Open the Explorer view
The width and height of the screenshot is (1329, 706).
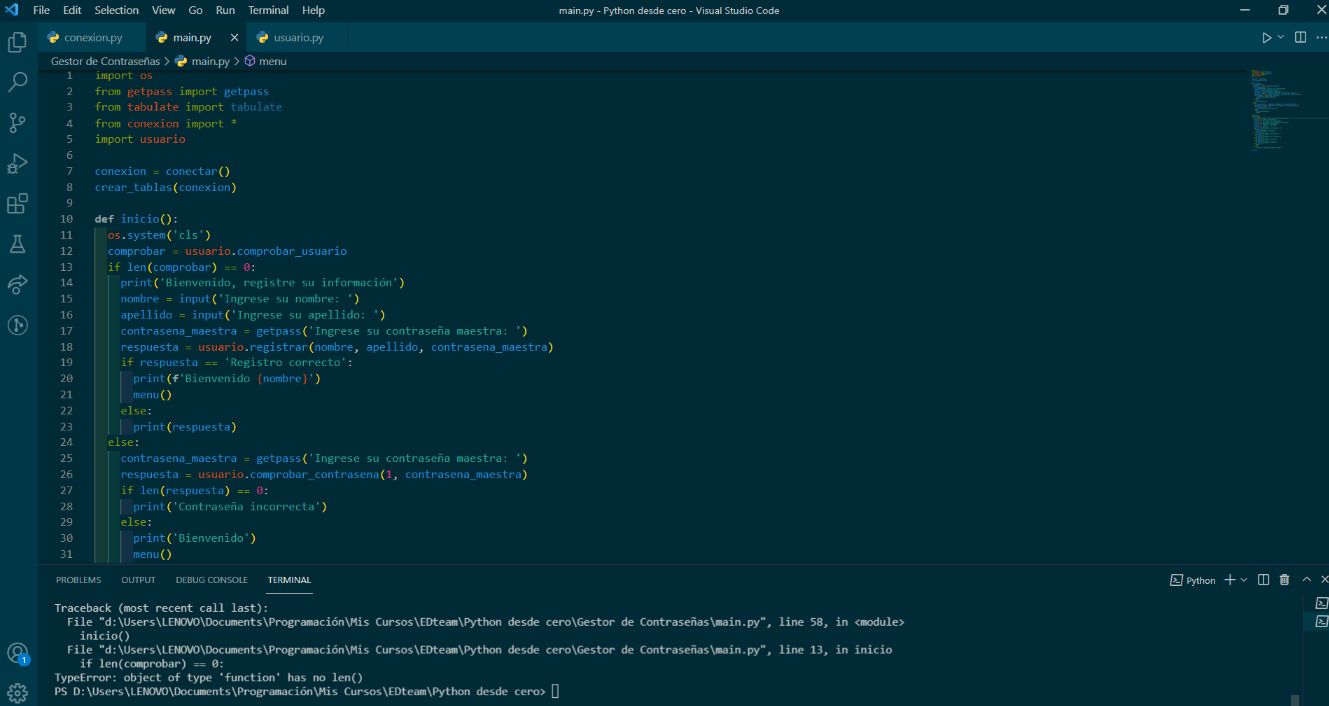(16, 42)
